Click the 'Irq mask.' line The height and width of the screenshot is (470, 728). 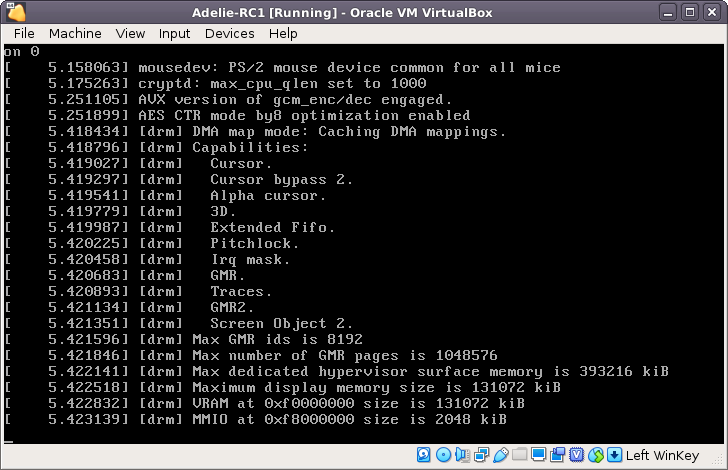tap(147, 259)
